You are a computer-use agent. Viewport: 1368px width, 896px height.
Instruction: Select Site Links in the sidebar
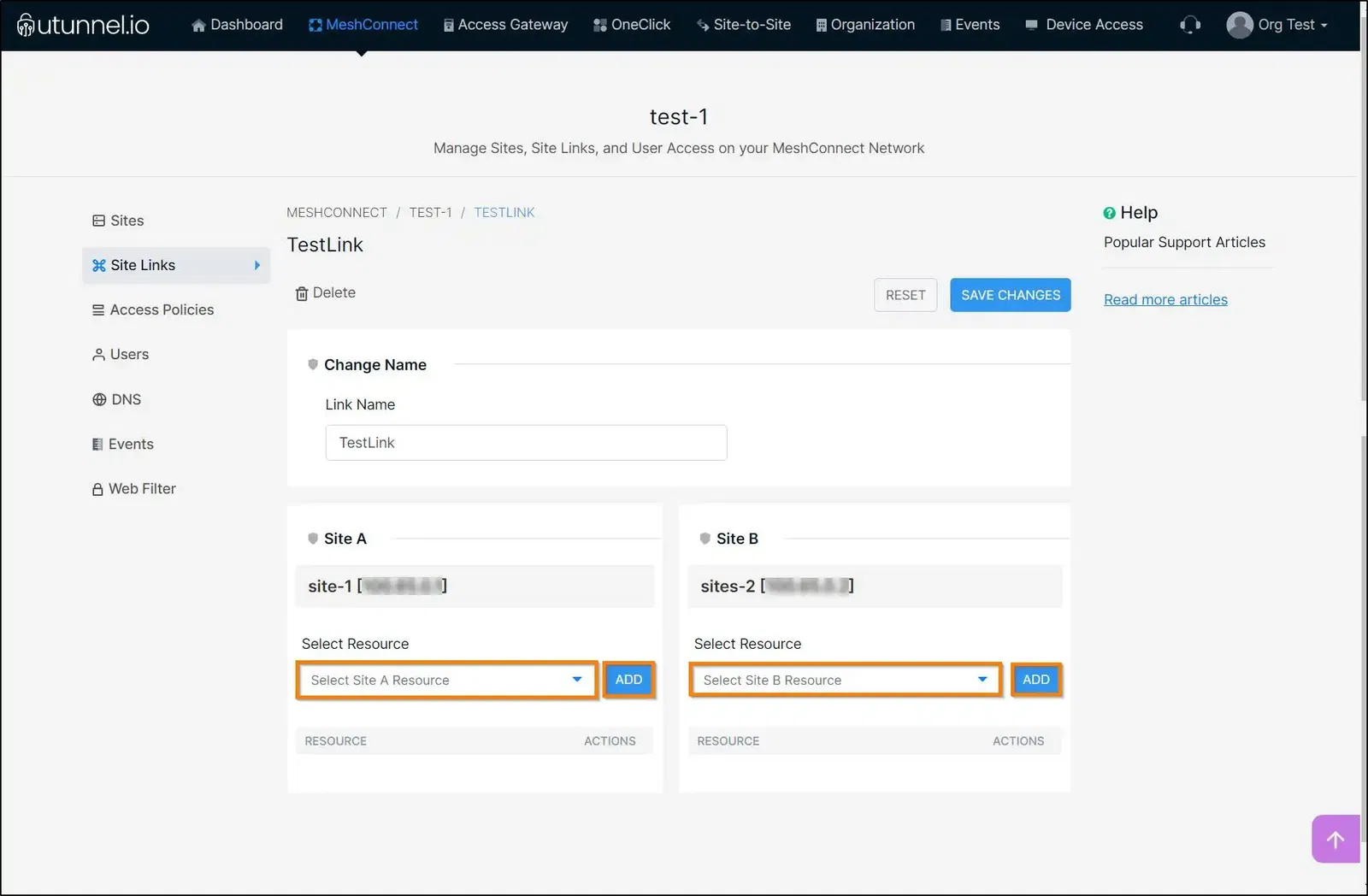click(176, 265)
